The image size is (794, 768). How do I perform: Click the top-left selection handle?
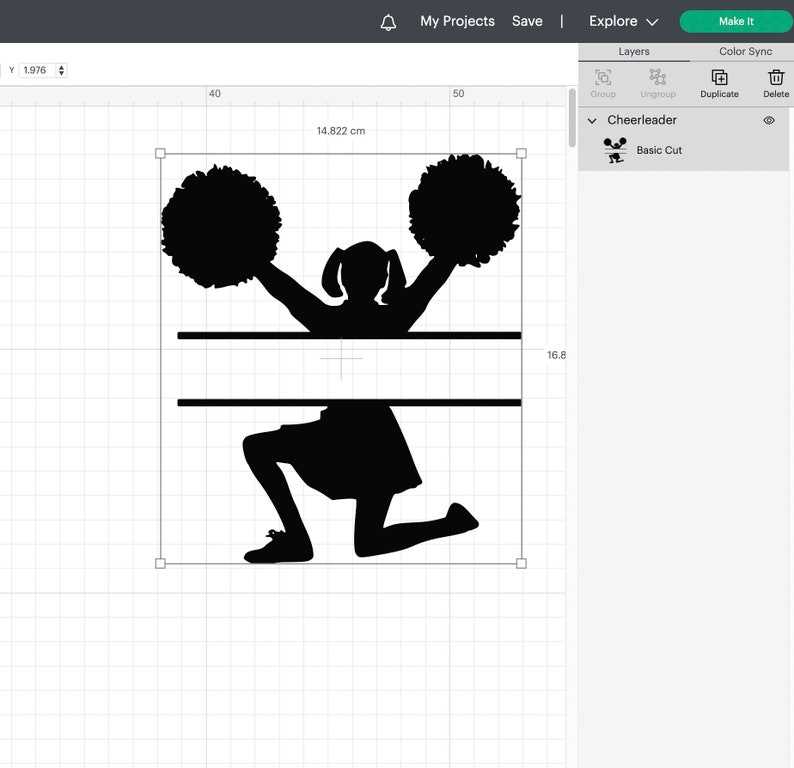160,153
